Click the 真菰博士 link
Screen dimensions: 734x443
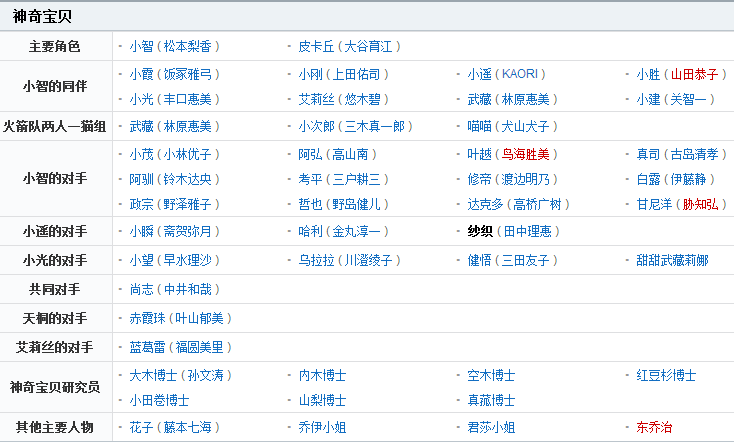click(491, 400)
